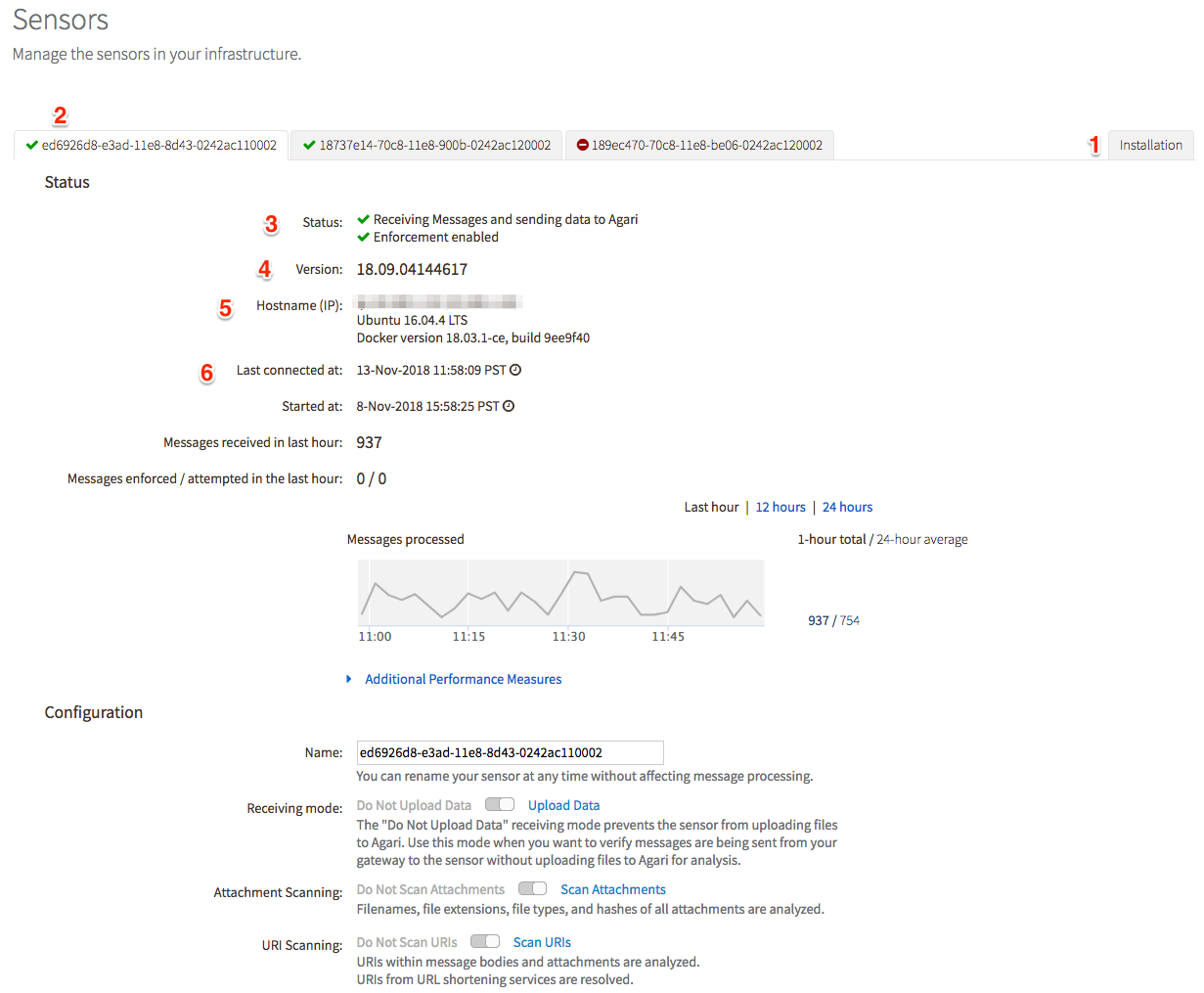The height and width of the screenshot is (993, 1204).
Task: Click the clock icon next to Last connected at
Action: (x=516, y=370)
